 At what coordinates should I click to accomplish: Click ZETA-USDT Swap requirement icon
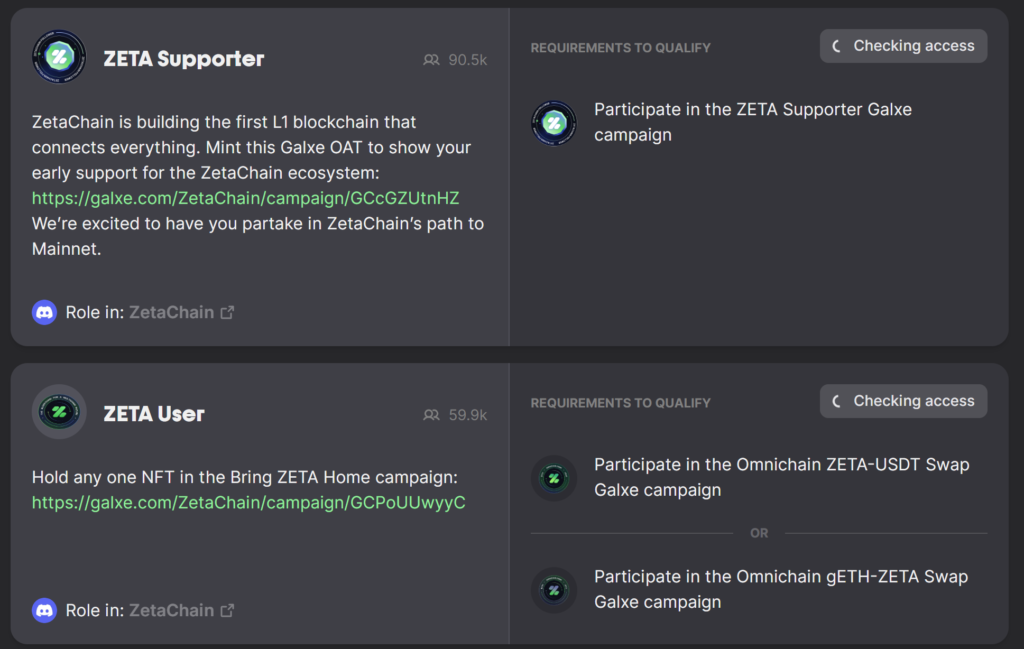point(554,478)
